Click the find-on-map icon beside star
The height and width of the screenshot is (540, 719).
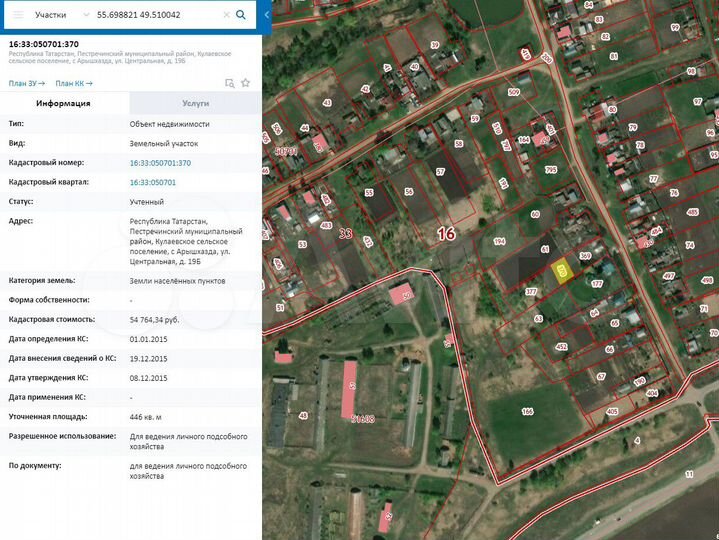(x=230, y=83)
